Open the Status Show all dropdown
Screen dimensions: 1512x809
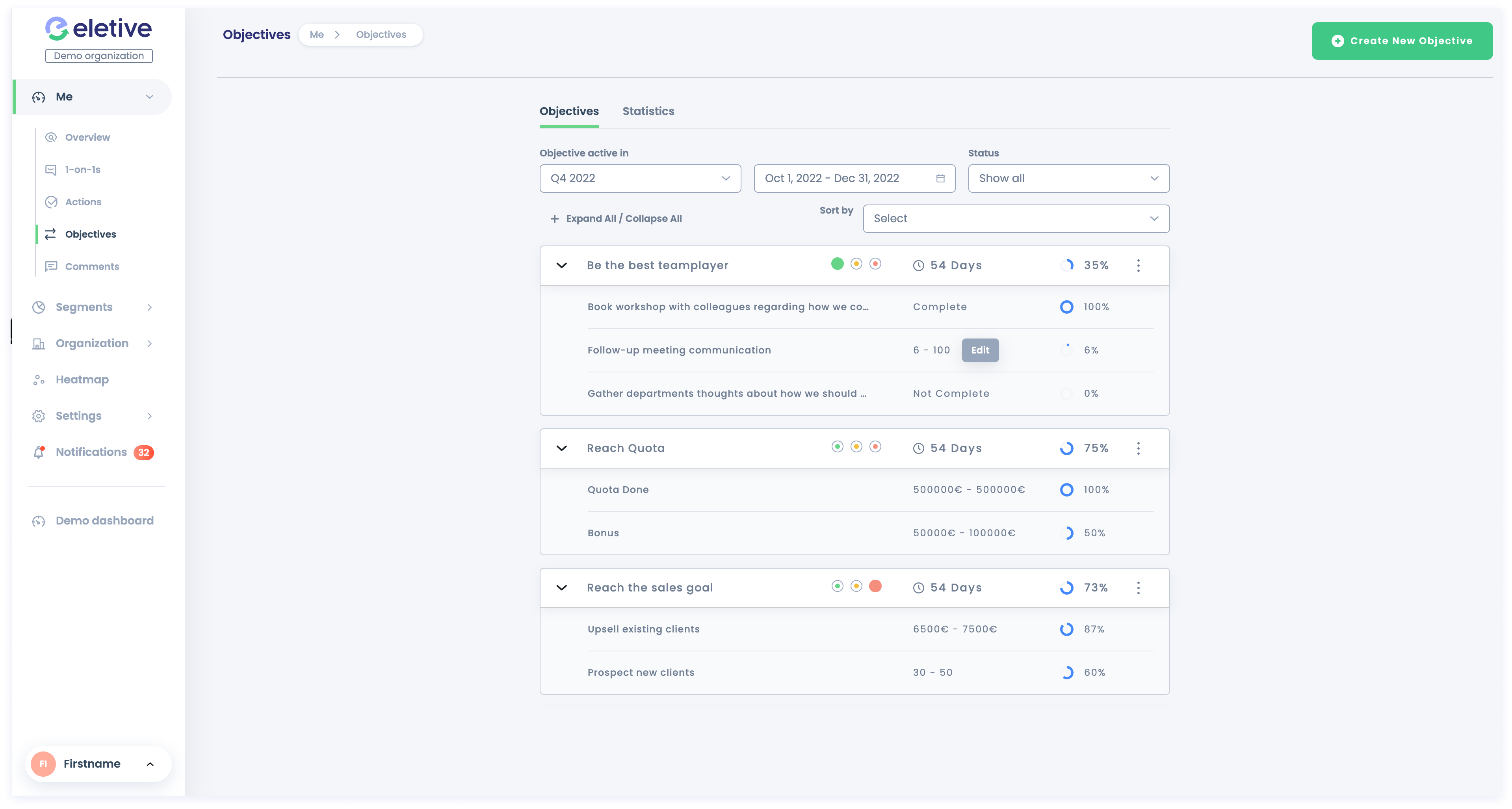point(1068,178)
